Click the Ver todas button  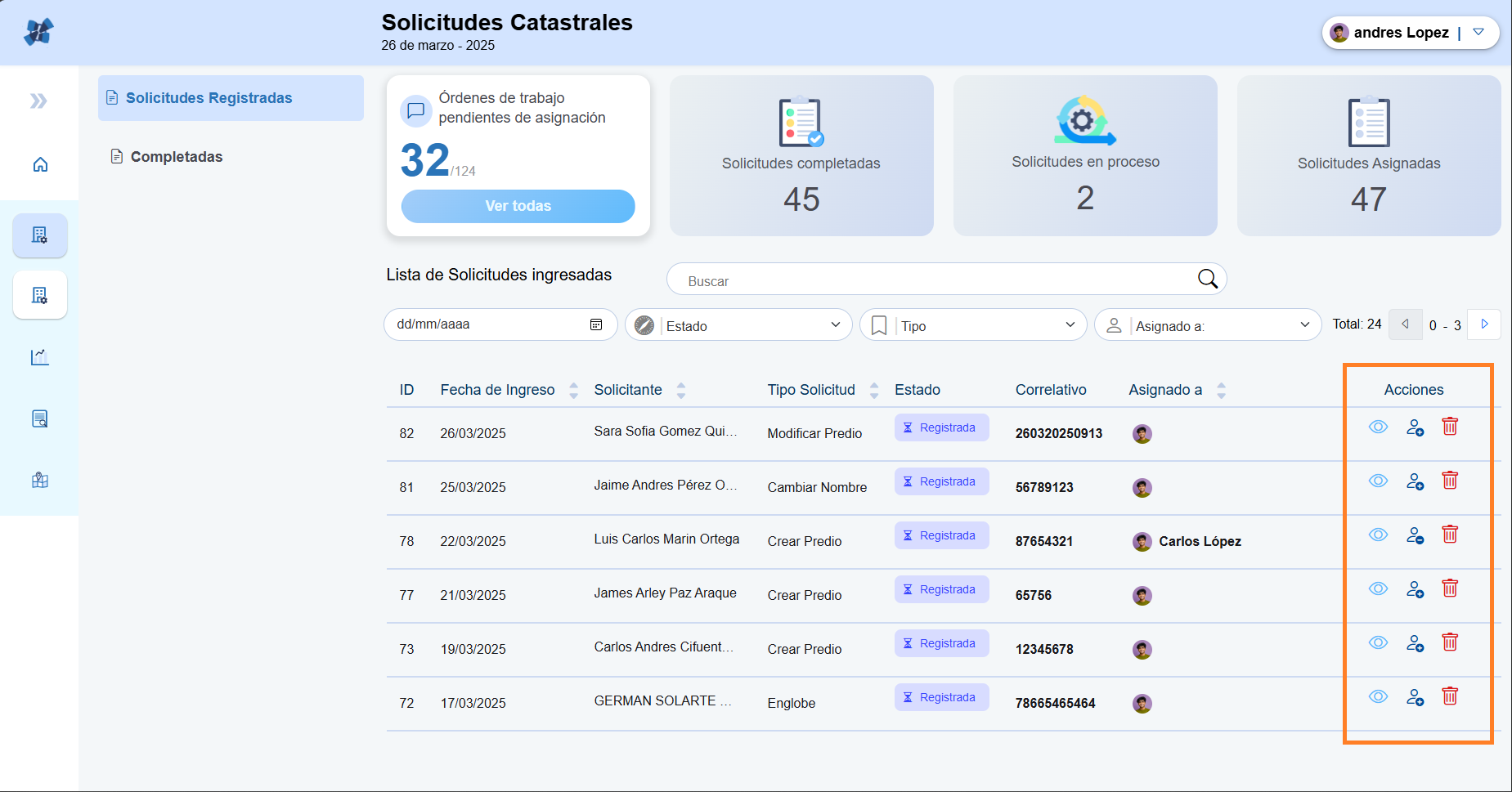point(518,206)
